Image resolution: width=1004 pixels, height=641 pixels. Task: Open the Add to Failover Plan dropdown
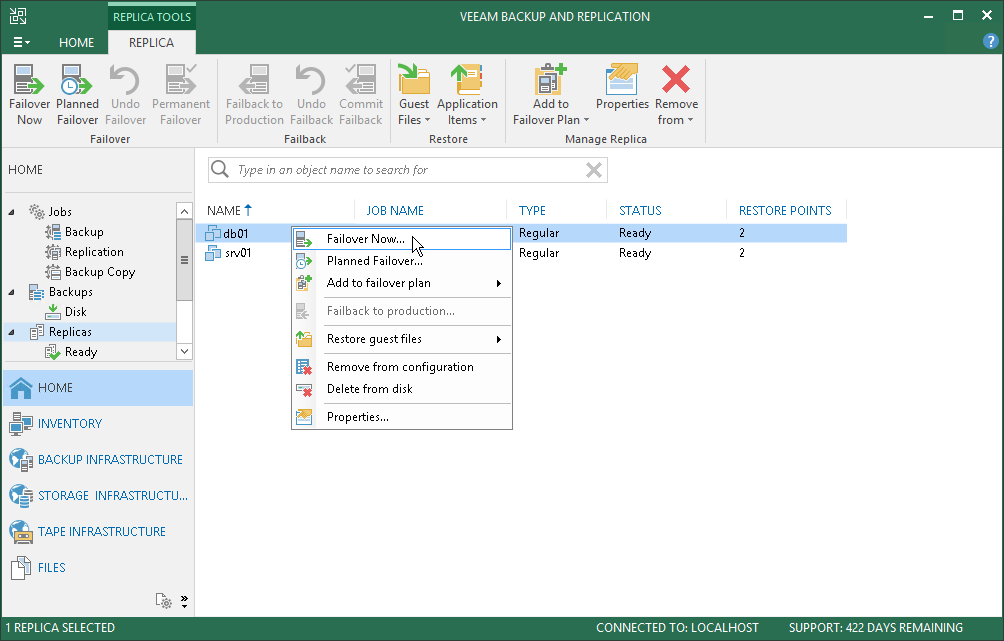[x=551, y=95]
